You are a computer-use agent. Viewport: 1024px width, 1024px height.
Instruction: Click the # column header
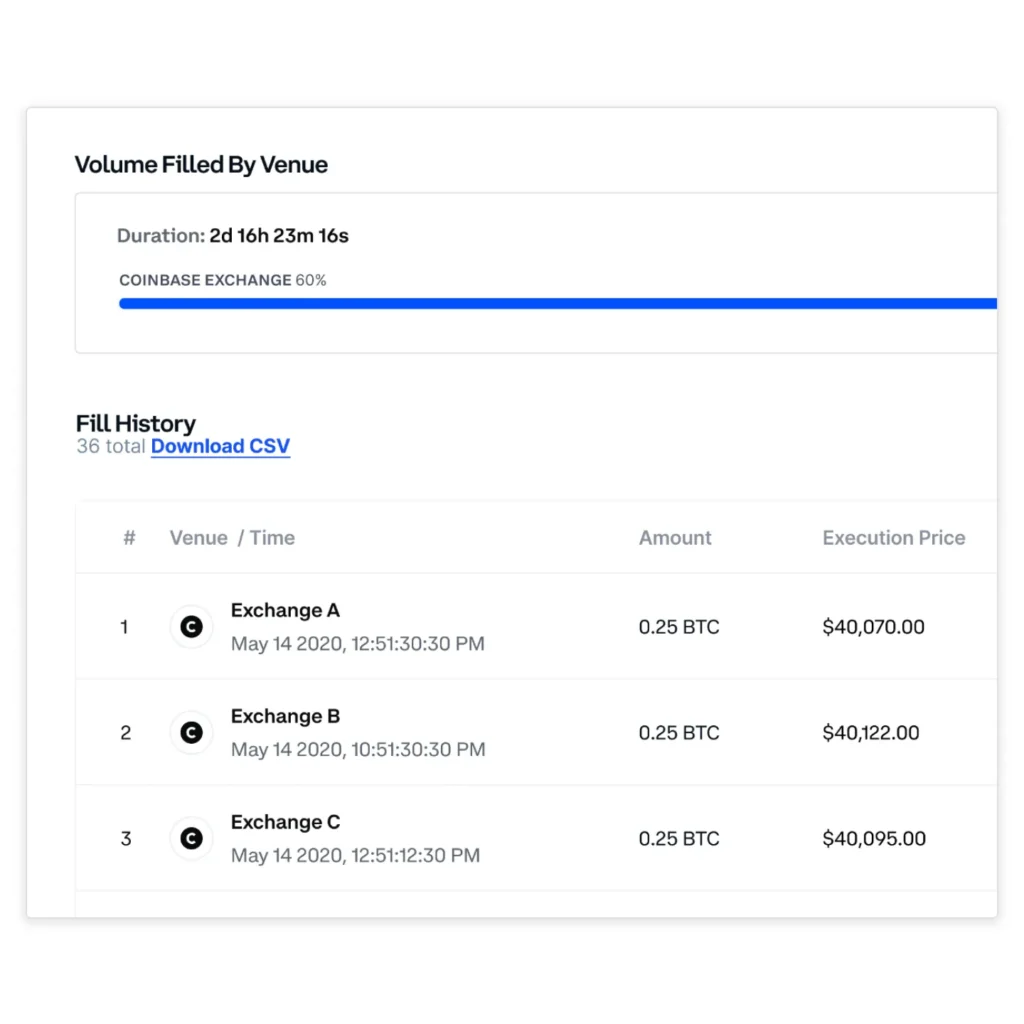(x=129, y=538)
